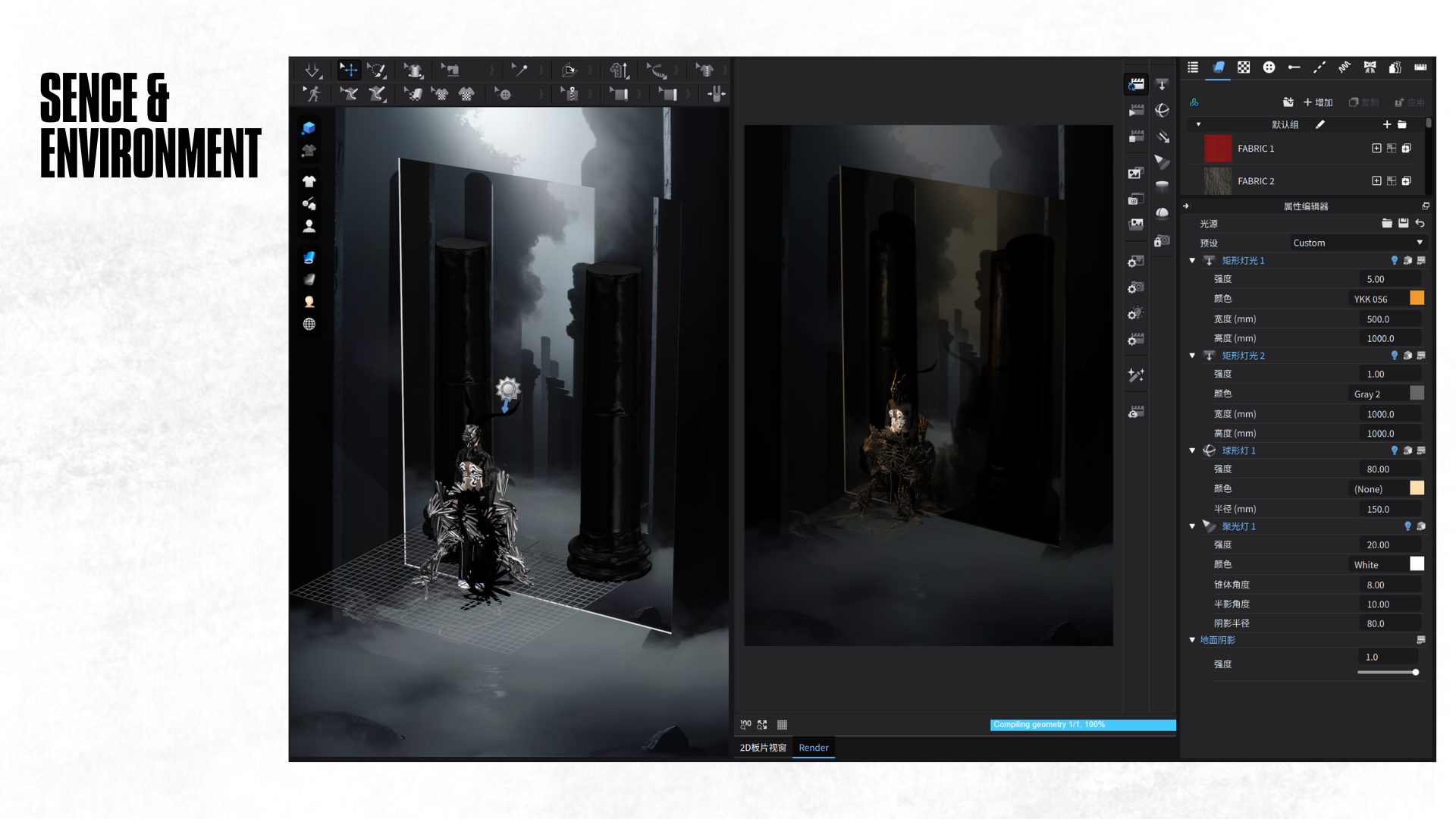The height and width of the screenshot is (819, 1456).
Task: Collapse the 矩形灯光 2 section
Action: click(1192, 356)
